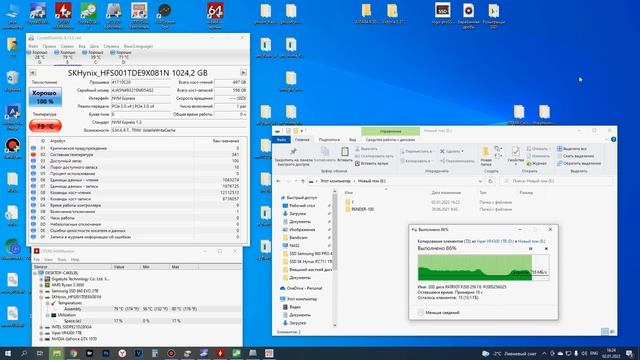The height and width of the screenshot is (360, 640).
Task: Click Вставить ярлык in ribbon
Action: (371, 163)
